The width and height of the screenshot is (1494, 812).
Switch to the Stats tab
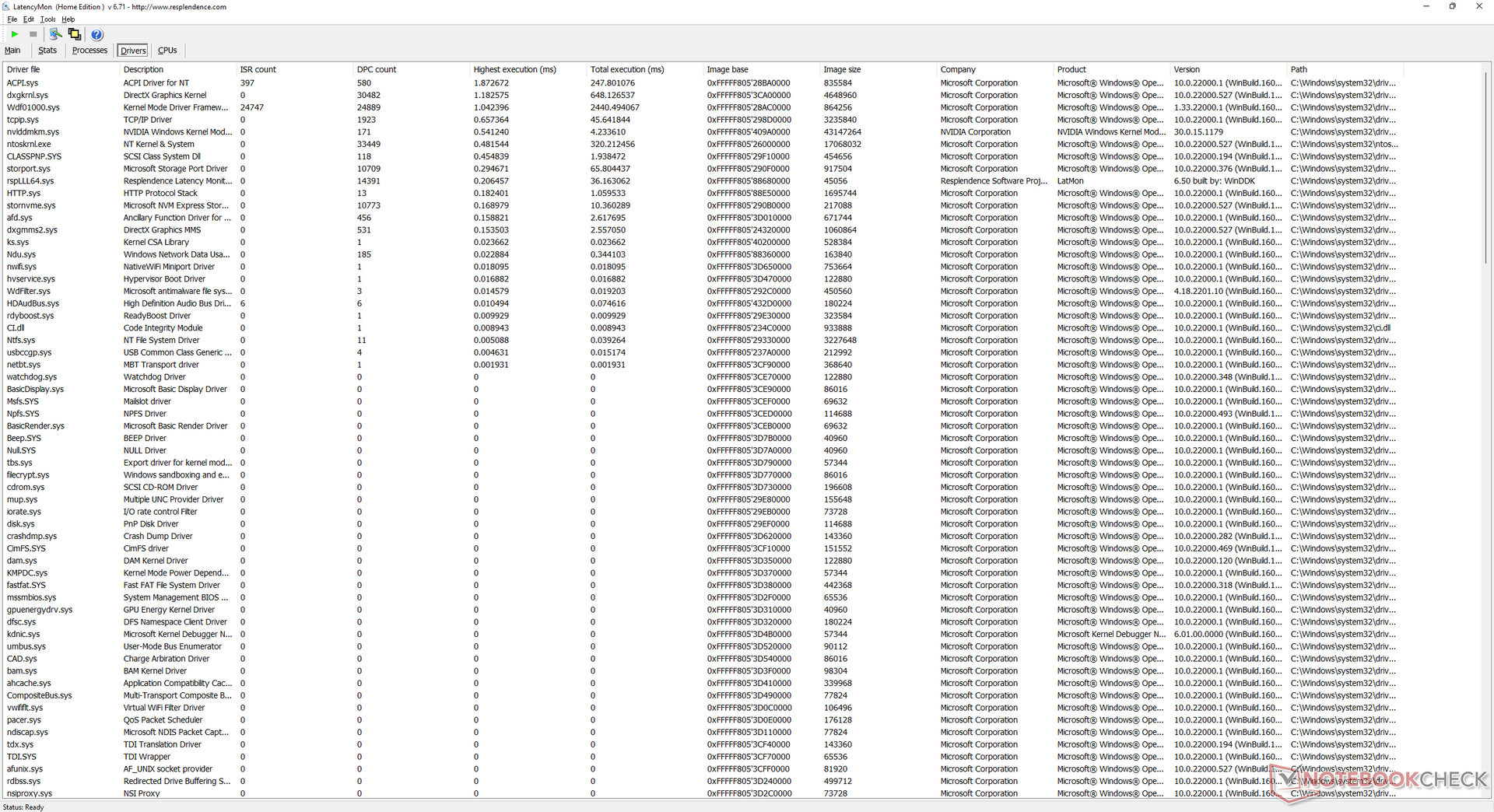click(47, 51)
